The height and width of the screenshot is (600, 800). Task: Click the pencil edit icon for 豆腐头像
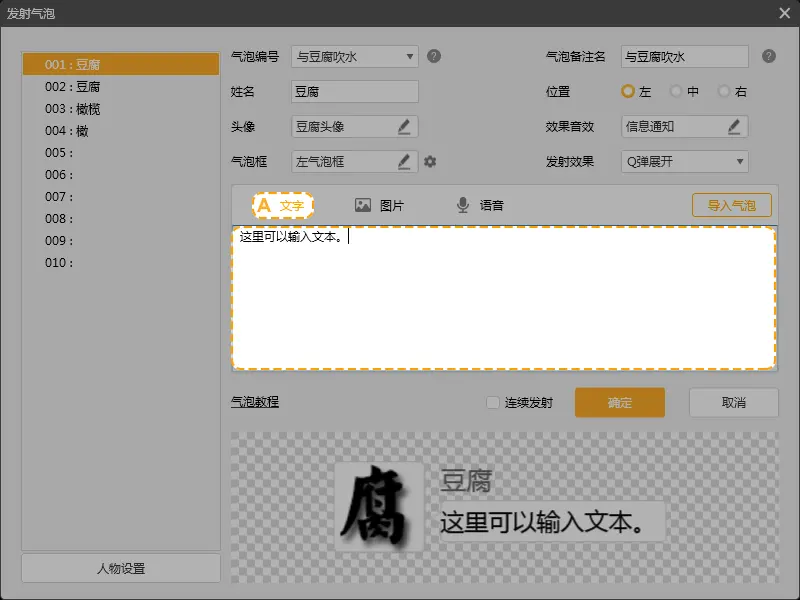404,127
